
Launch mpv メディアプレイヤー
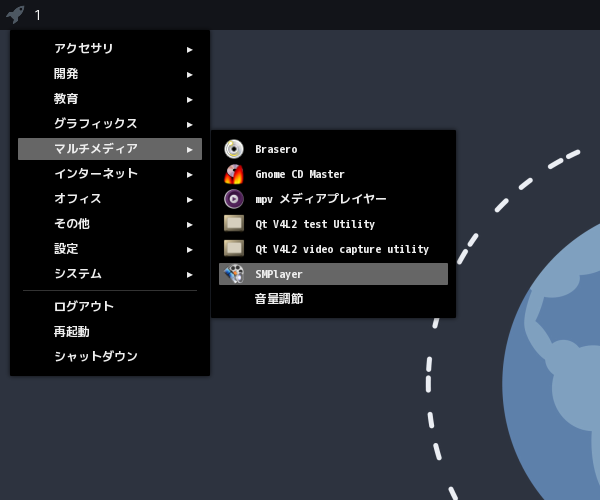click(x=333, y=199)
